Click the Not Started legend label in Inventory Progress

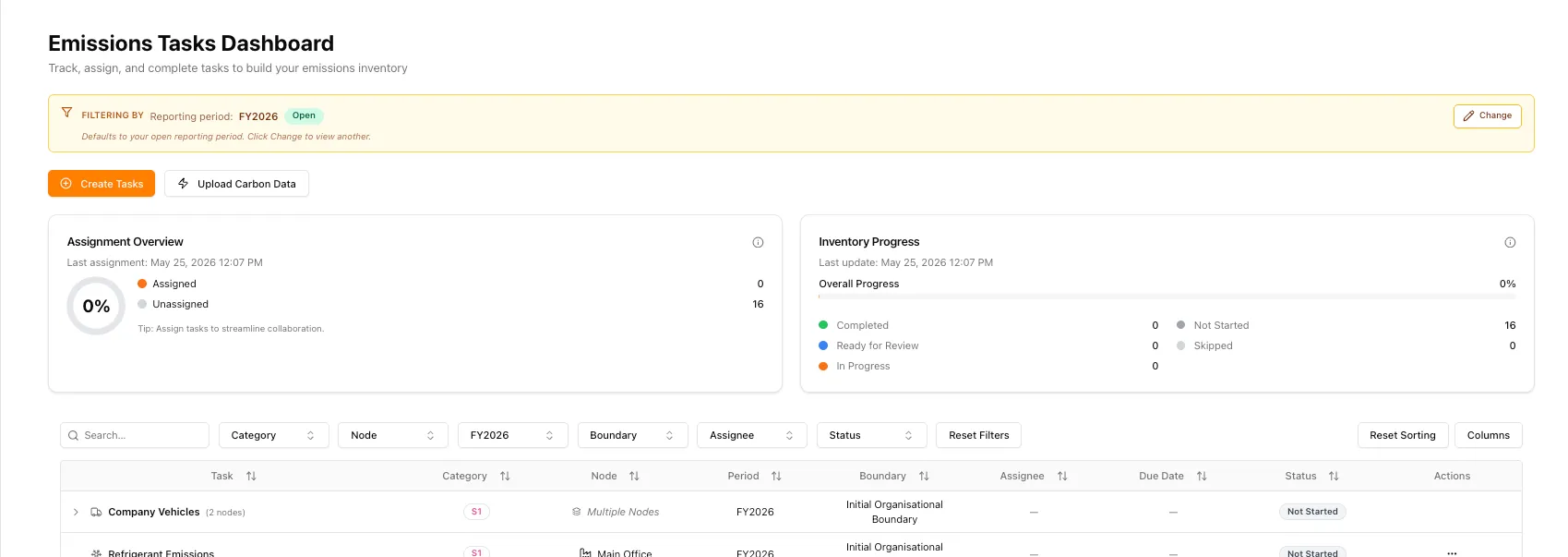pos(1221,325)
